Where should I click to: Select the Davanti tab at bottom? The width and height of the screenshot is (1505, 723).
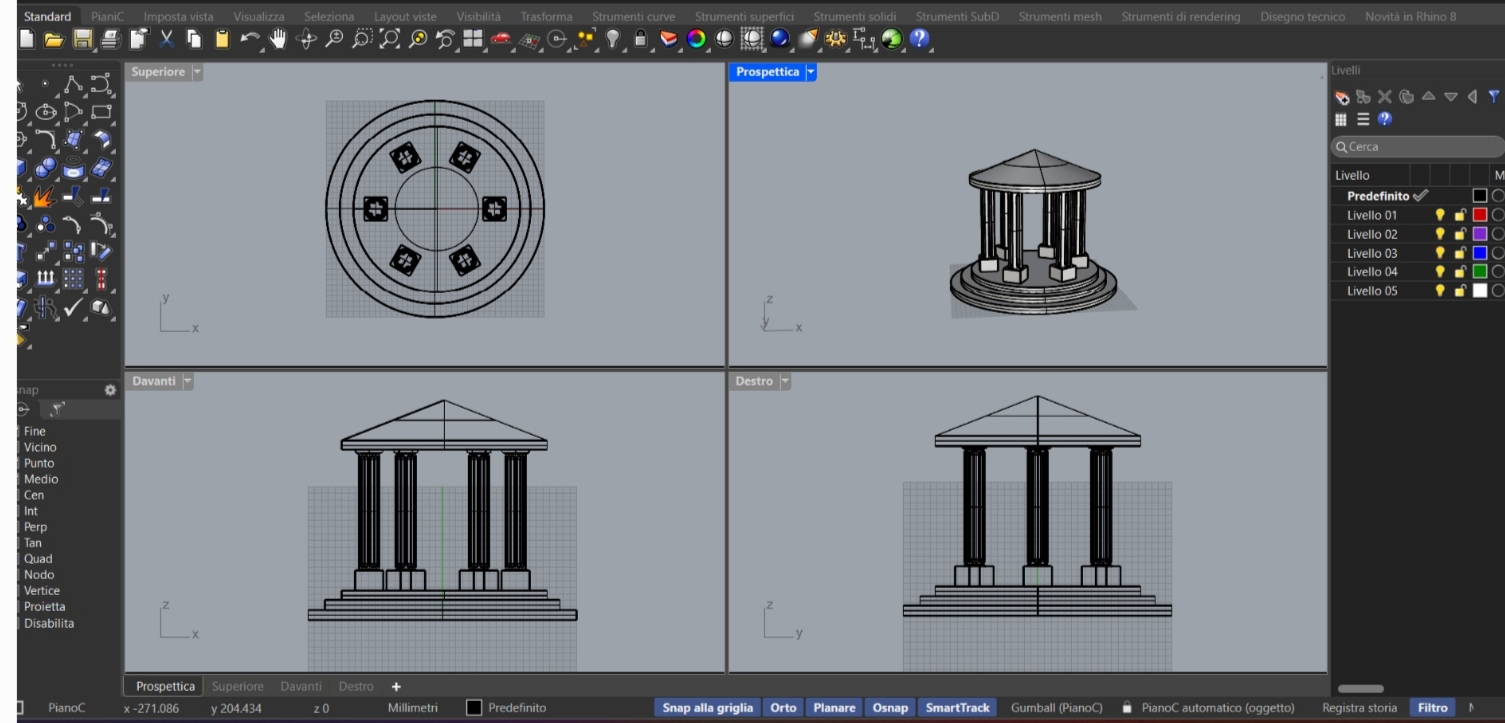[300, 687]
